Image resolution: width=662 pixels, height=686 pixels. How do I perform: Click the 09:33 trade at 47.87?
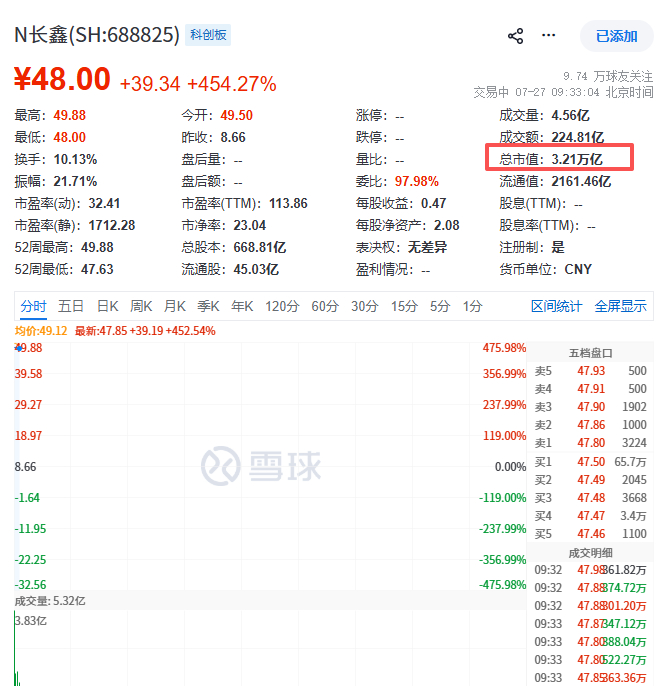coord(590,624)
